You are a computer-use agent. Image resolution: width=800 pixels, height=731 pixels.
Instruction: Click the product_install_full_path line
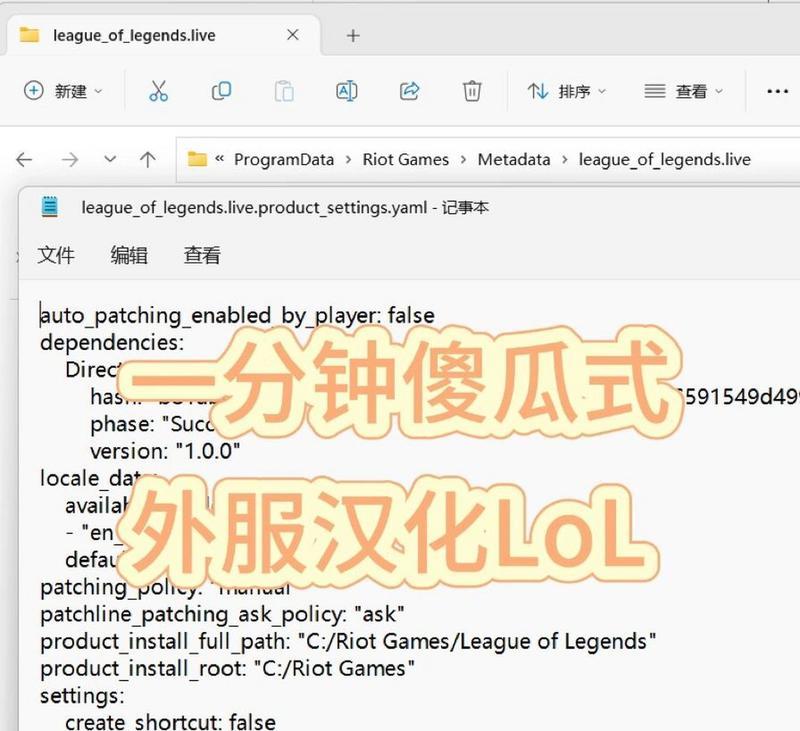348,641
